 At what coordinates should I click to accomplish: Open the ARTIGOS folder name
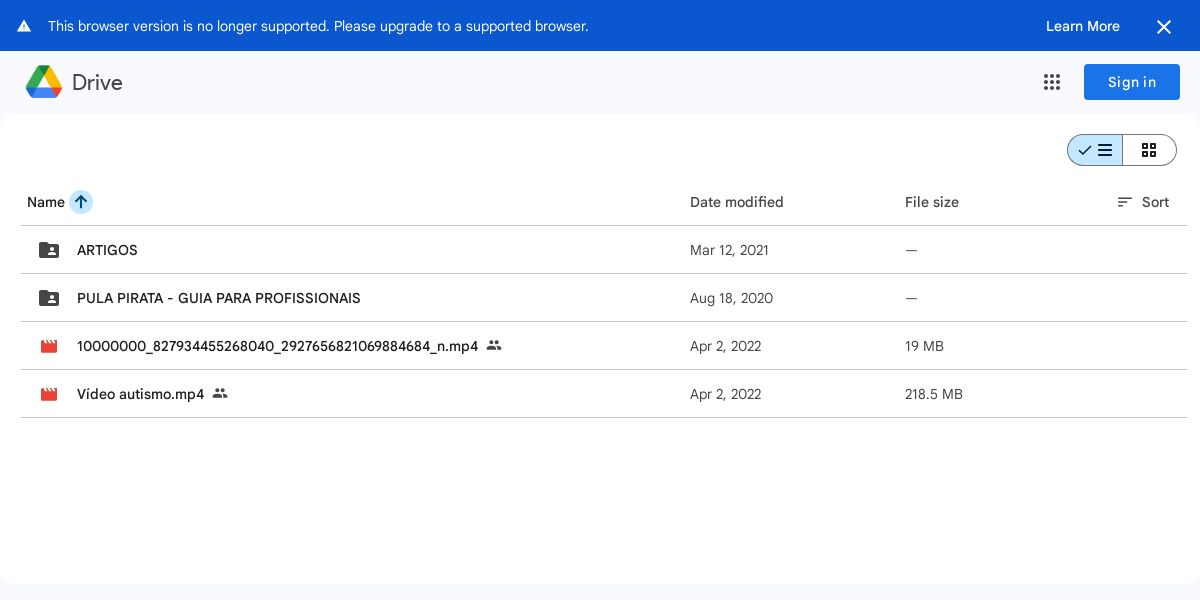coord(107,250)
